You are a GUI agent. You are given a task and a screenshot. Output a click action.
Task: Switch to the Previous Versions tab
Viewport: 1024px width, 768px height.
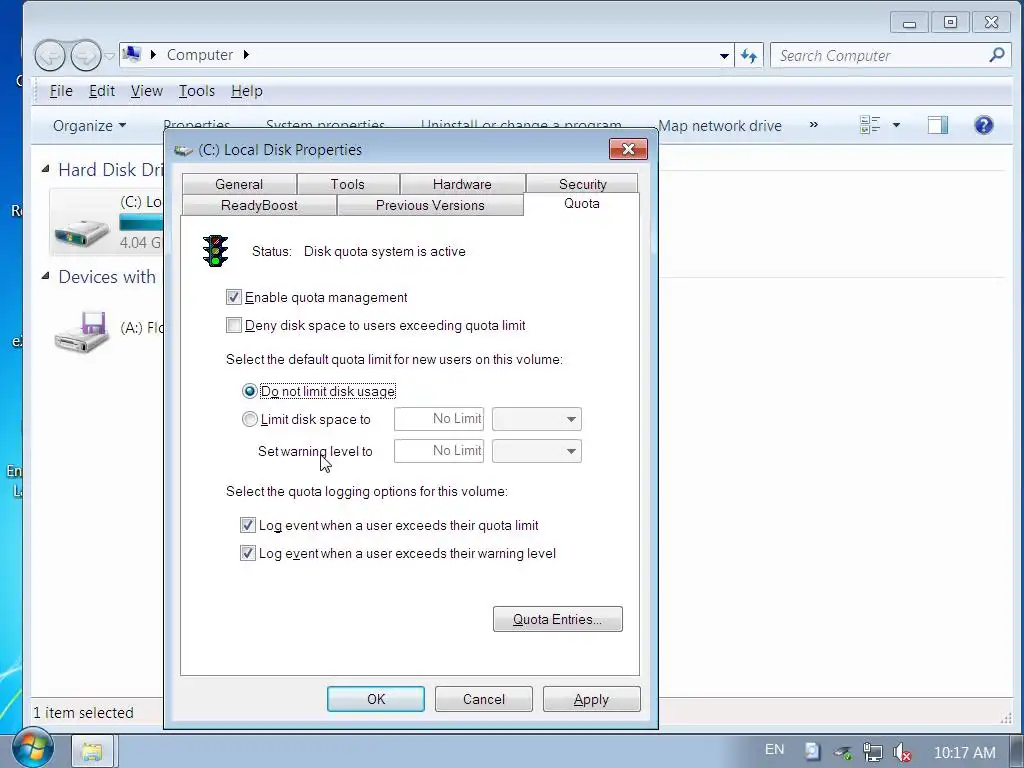coord(430,205)
